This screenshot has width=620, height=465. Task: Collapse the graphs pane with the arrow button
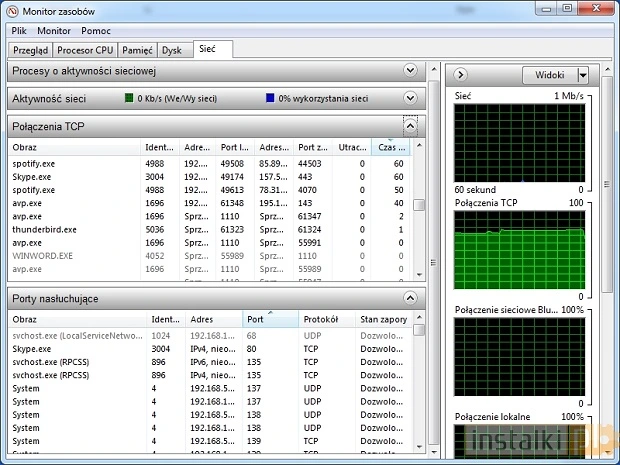point(459,75)
